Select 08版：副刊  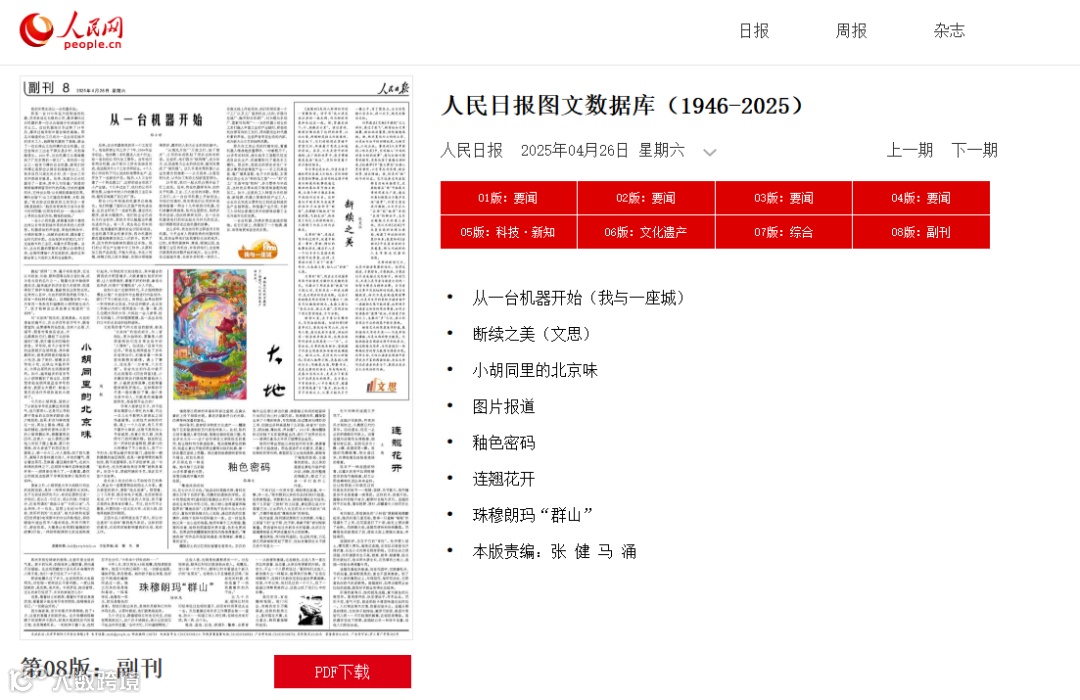(x=921, y=231)
